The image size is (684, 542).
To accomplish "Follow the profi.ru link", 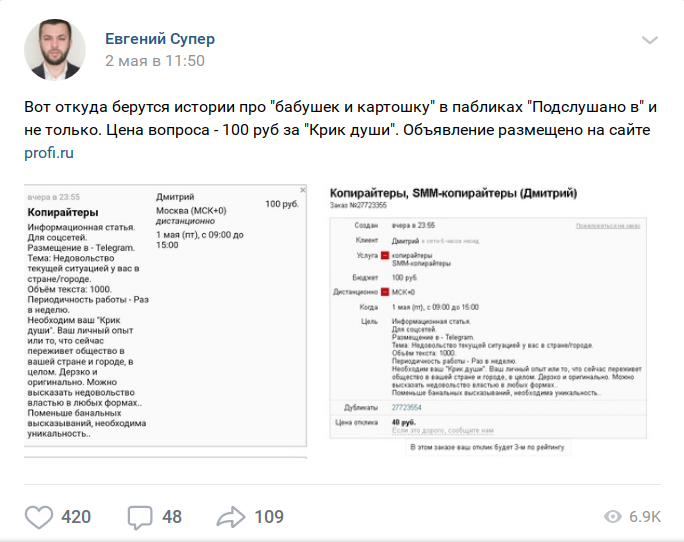I will (x=49, y=153).
